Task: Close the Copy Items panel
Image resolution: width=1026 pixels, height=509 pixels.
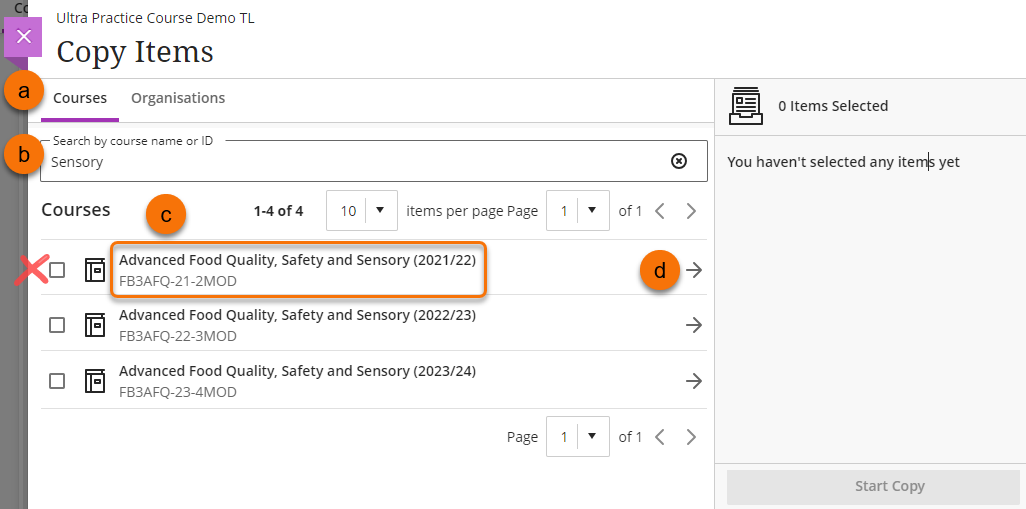Action: [24, 36]
